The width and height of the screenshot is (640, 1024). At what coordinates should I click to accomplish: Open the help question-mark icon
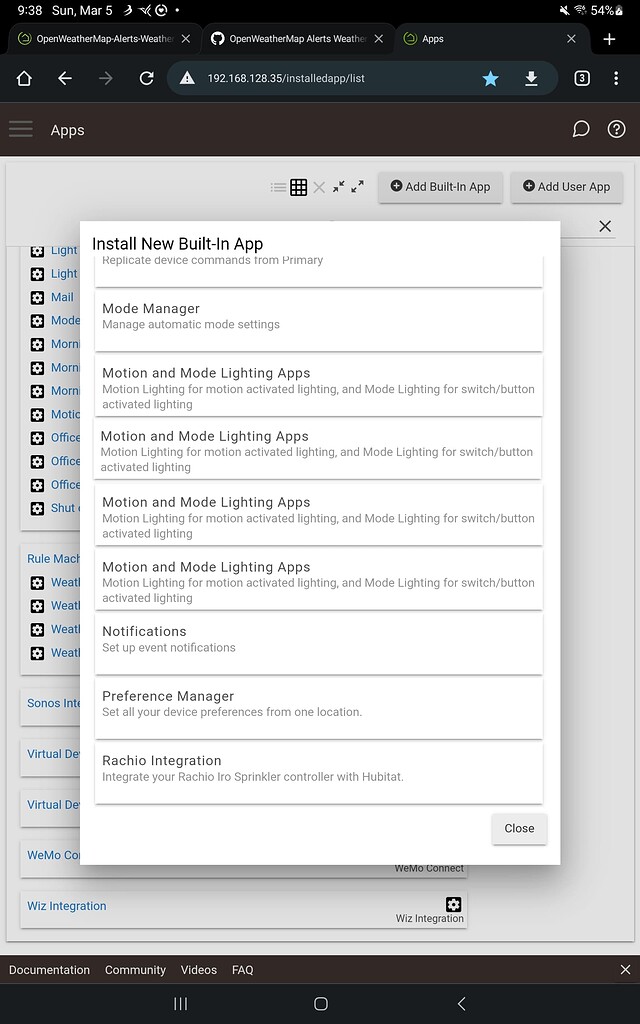click(616, 129)
